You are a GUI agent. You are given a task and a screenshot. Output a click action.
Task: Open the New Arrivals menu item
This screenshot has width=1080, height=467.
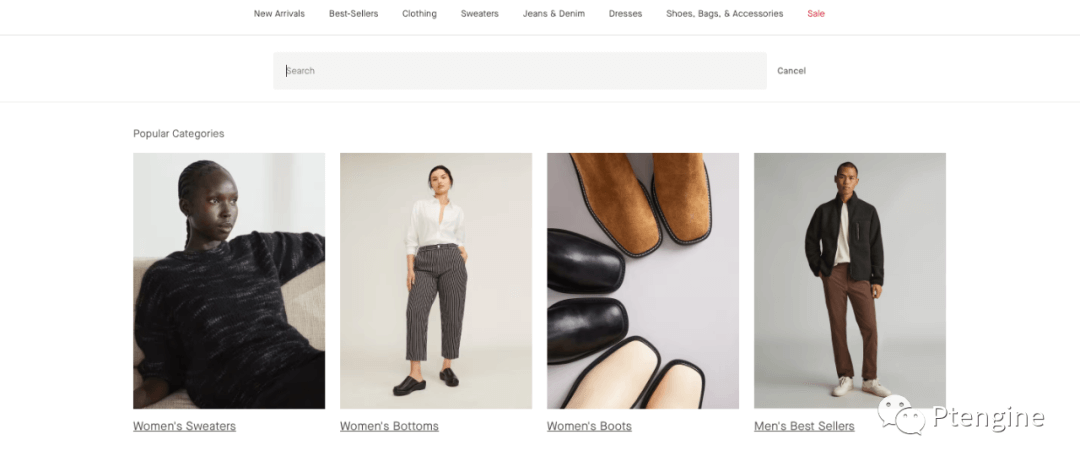tap(279, 14)
